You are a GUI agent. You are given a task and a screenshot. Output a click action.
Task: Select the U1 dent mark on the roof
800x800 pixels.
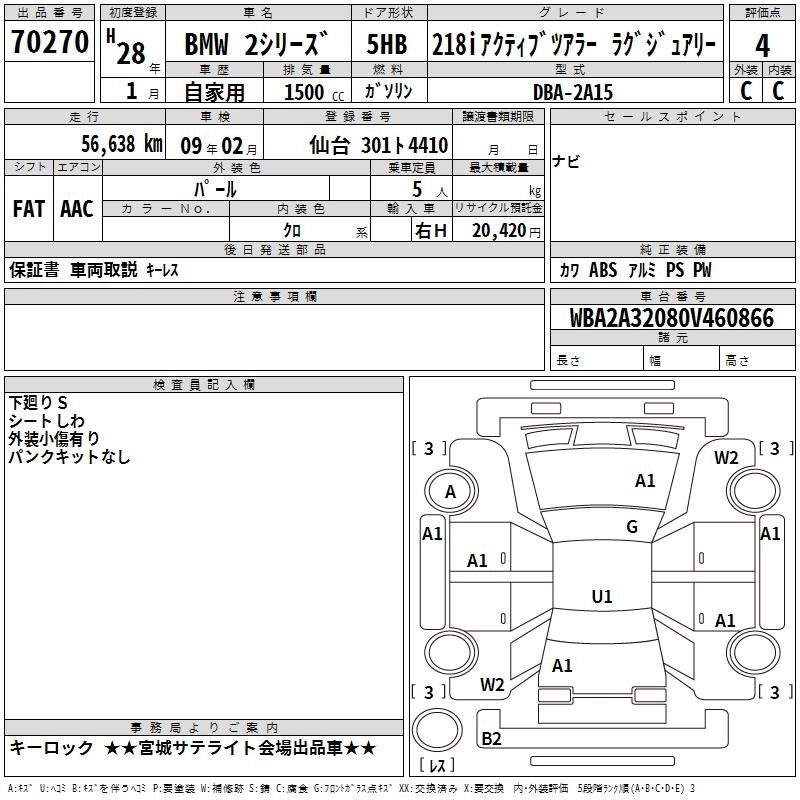[x=602, y=596]
